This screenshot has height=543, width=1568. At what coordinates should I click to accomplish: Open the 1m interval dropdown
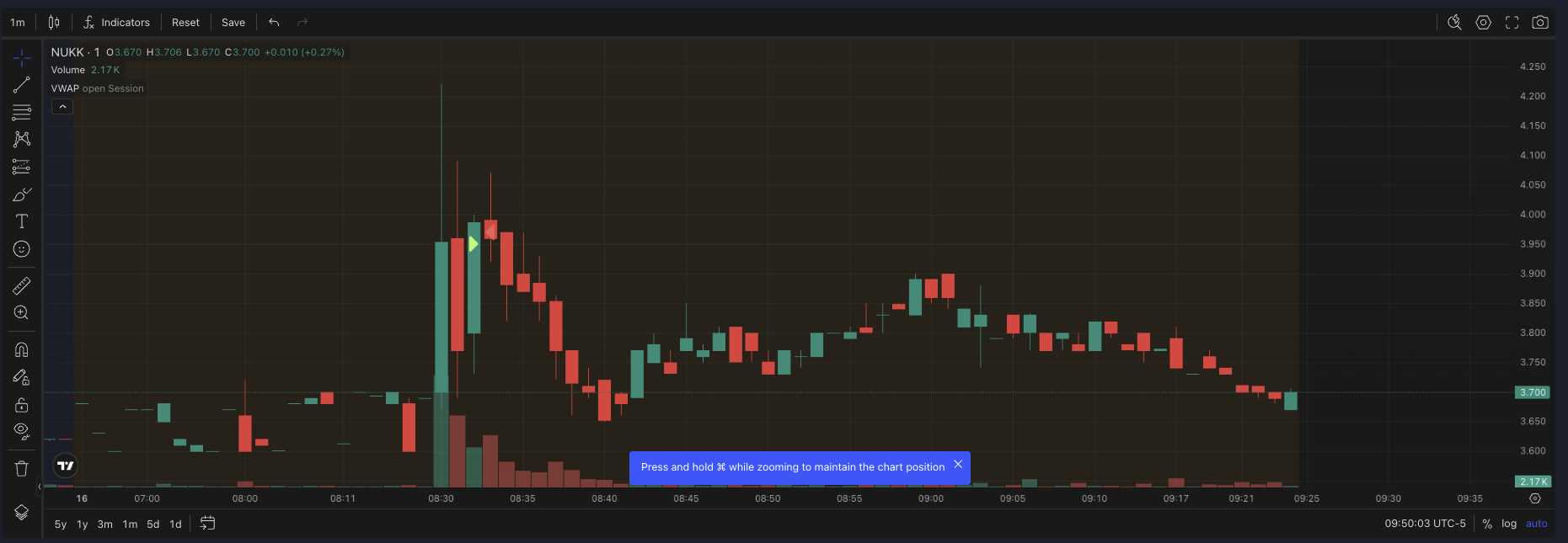pos(18,23)
